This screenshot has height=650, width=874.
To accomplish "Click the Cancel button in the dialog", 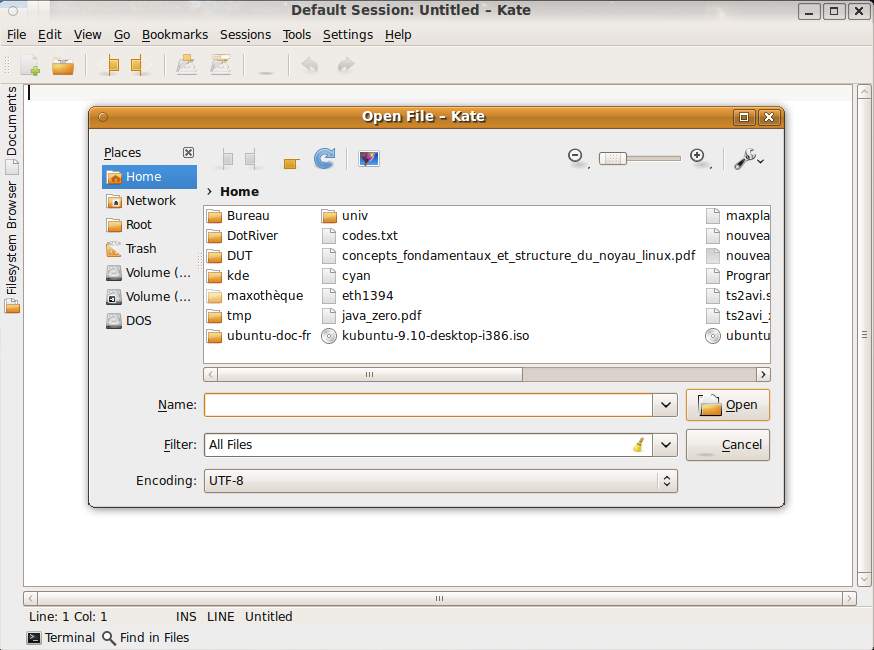I will pyautogui.click(x=727, y=445).
